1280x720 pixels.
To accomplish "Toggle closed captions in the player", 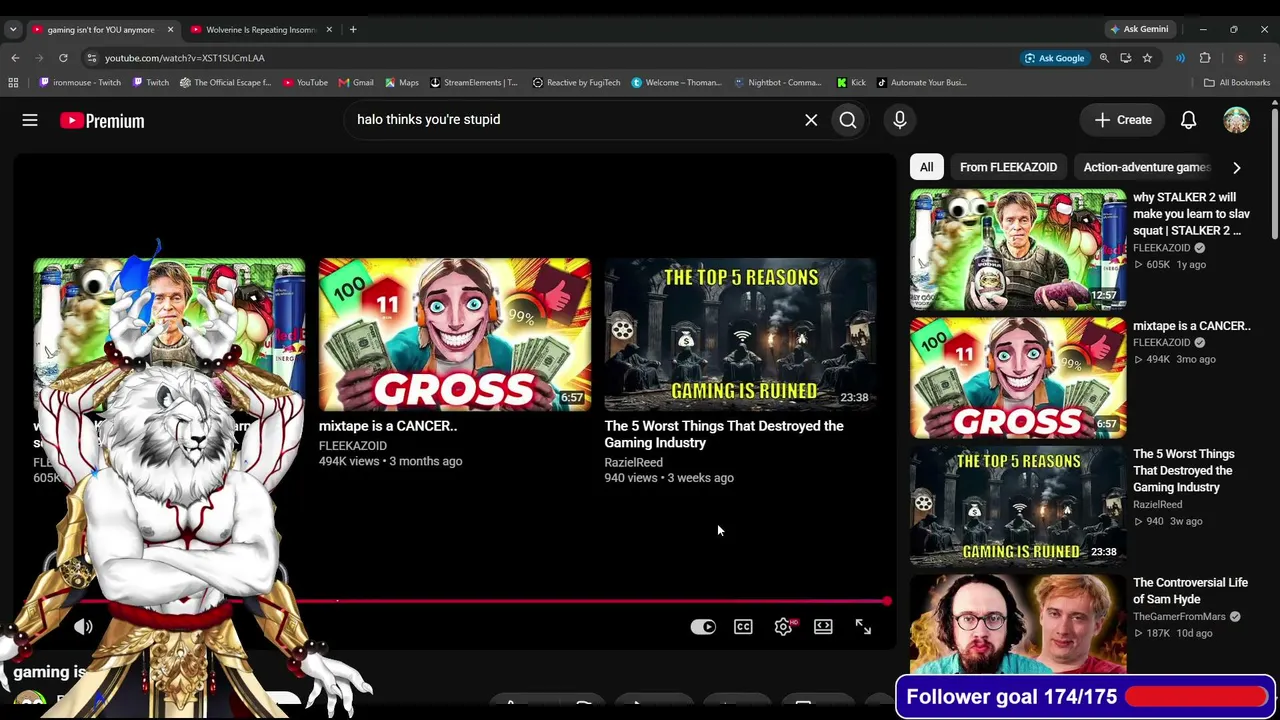I will coord(743,627).
